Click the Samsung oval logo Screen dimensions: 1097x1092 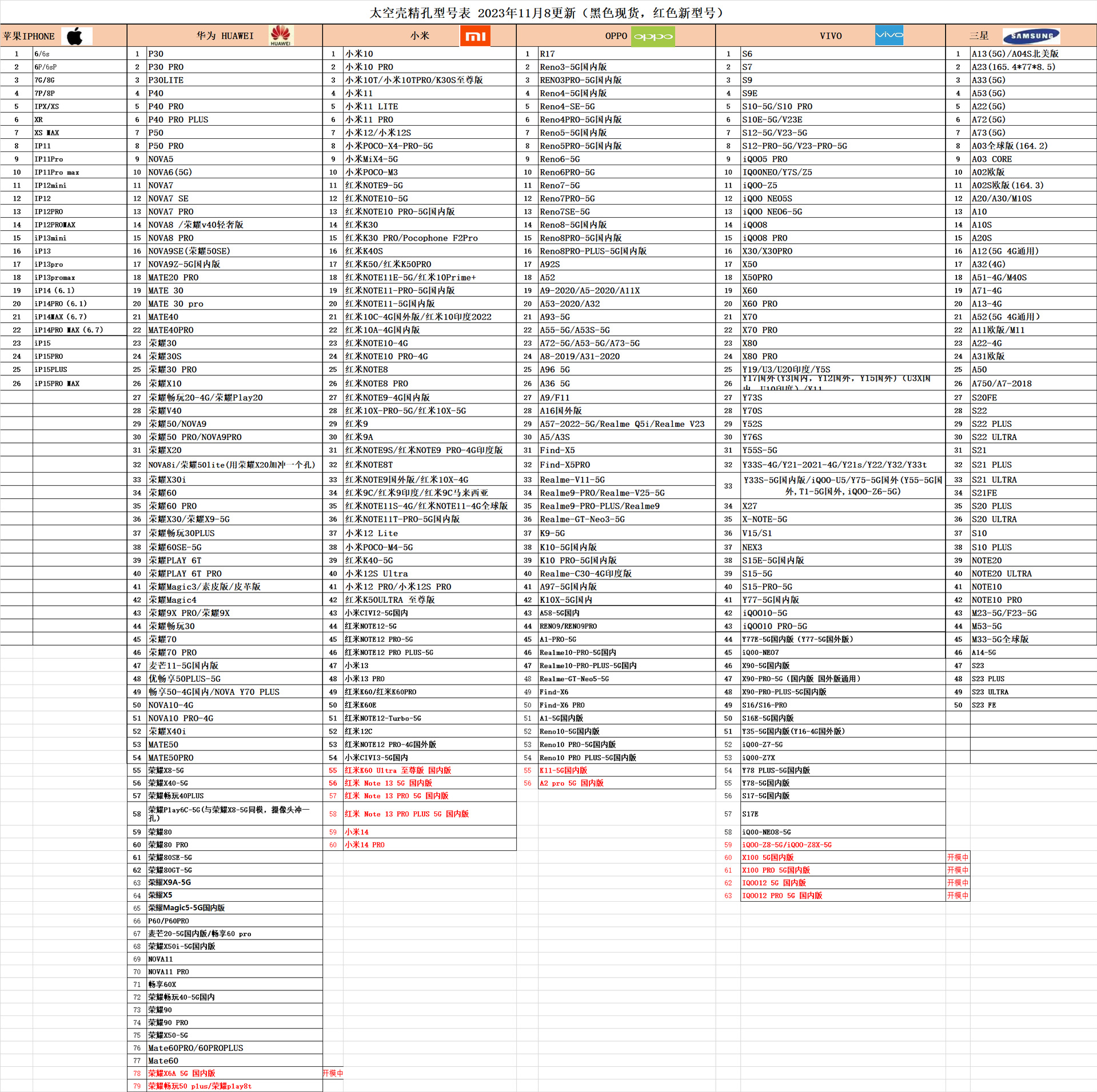[x=1031, y=36]
